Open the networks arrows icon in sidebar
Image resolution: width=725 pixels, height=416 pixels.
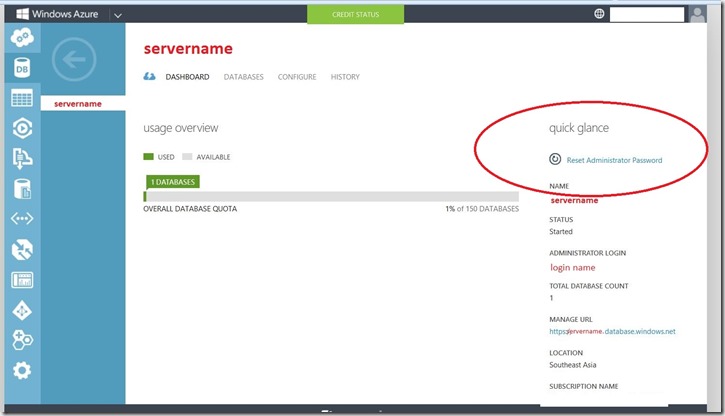pyautogui.click(x=21, y=219)
